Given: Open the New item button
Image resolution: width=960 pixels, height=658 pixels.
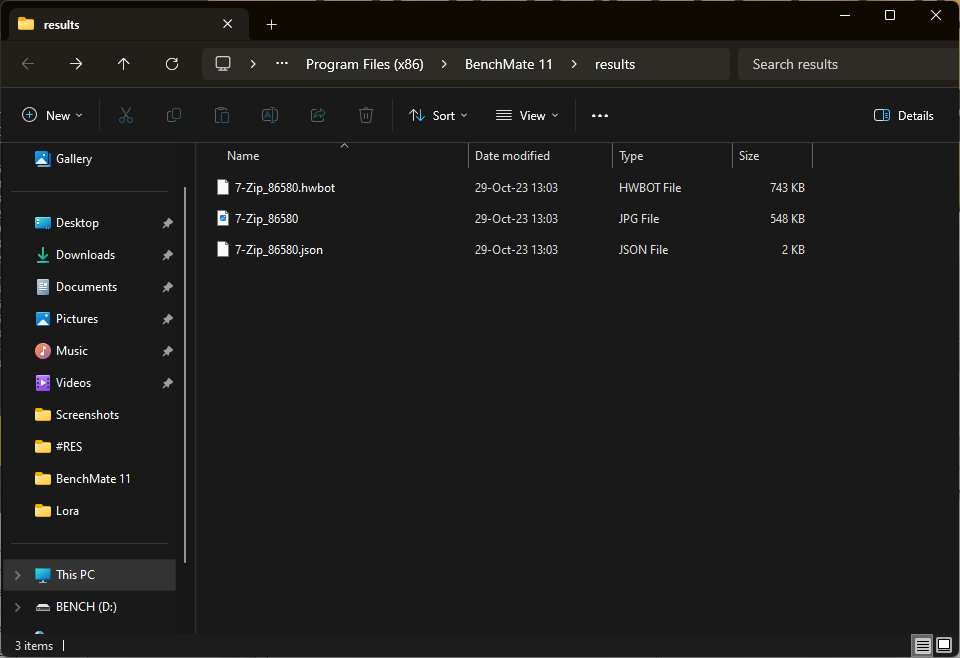Looking at the screenshot, I should 52,116.
